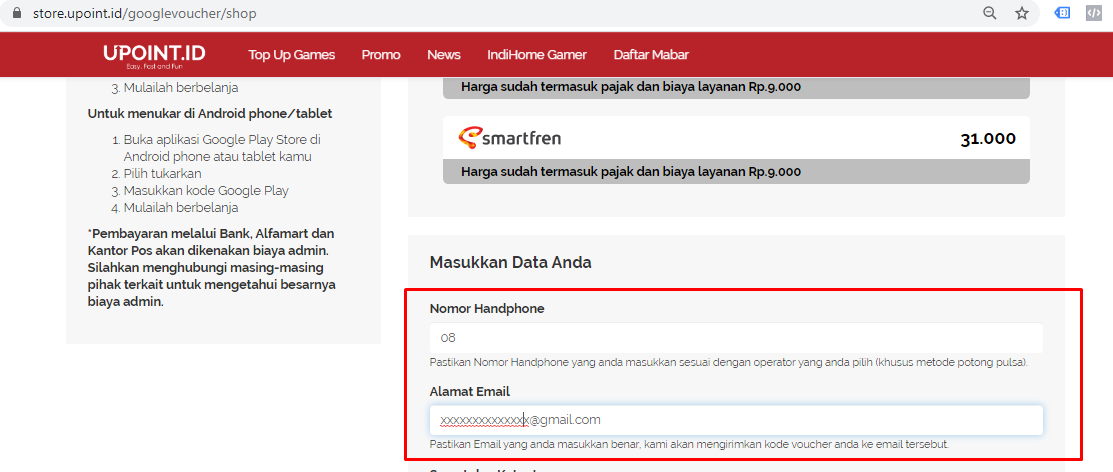The image size is (1113, 472).
Task: Click the Pastikan Nomor Handphone hint text
Action: (x=729, y=363)
